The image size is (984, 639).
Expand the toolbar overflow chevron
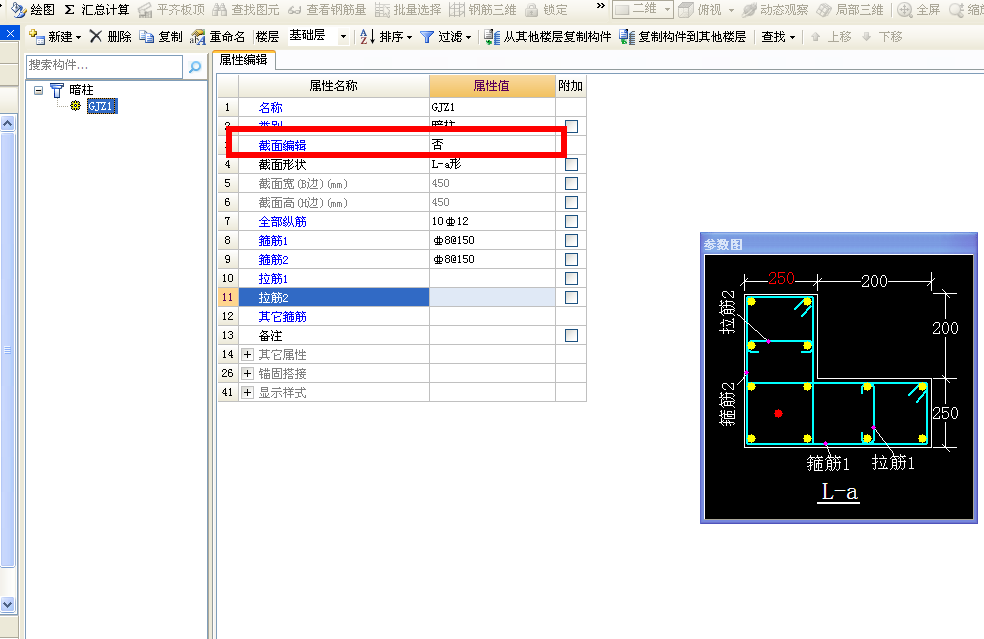point(601,6)
